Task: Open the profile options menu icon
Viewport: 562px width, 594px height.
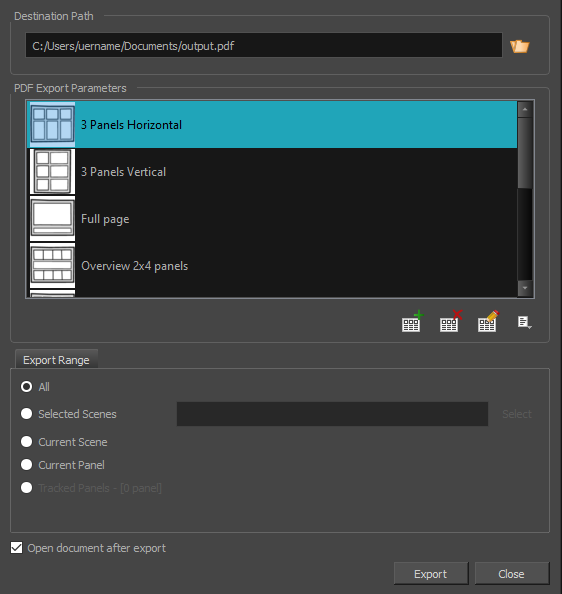Action: [525, 323]
